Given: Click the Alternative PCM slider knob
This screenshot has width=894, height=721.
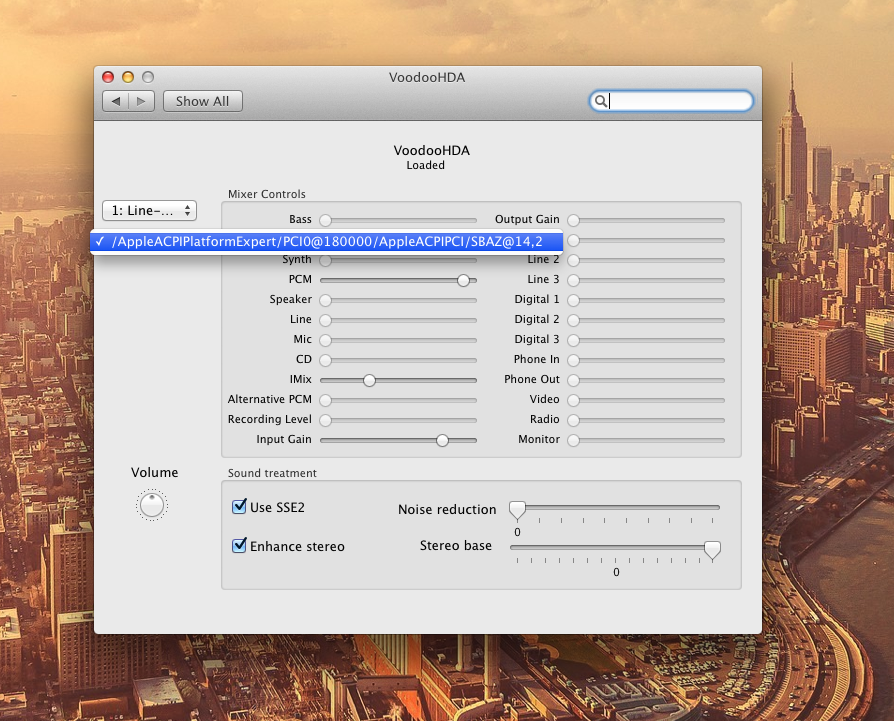Looking at the screenshot, I should pyautogui.click(x=326, y=400).
